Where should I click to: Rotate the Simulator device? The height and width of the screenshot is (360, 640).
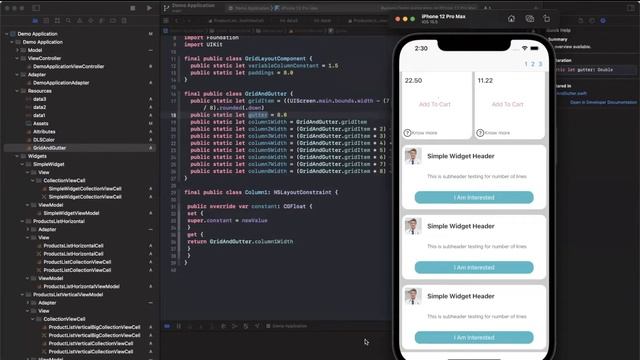547,19
